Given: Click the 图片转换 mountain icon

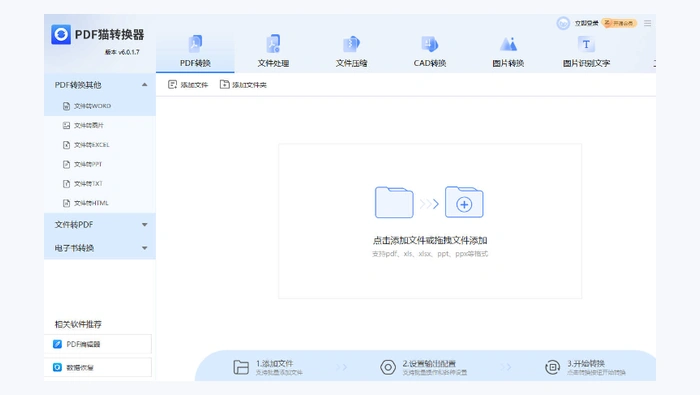Looking at the screenshot, I should (x=508, y=44).
